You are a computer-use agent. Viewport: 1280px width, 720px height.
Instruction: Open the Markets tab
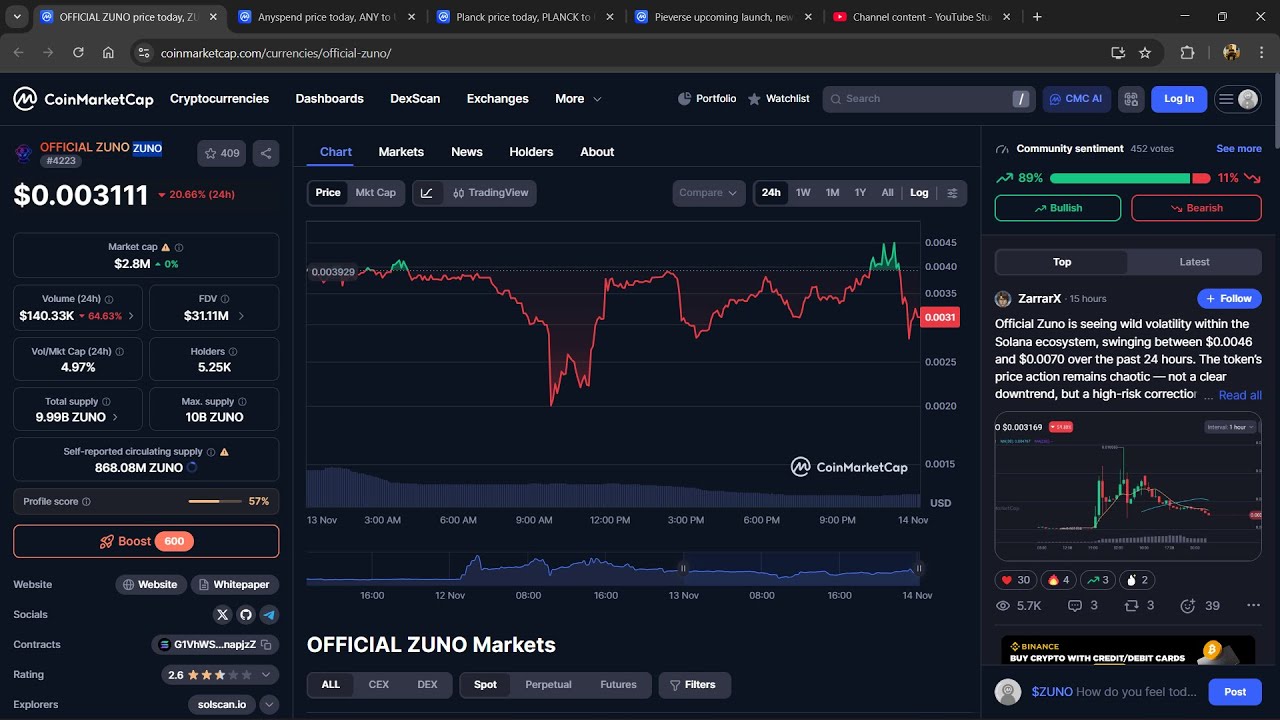click(401, 152)
